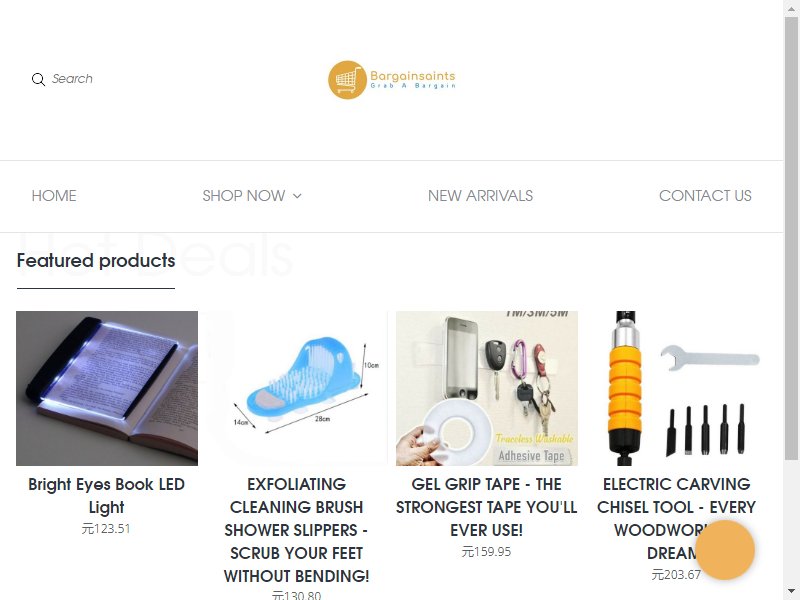Click the vertical scrollbar thumb

tap(791, 240)
